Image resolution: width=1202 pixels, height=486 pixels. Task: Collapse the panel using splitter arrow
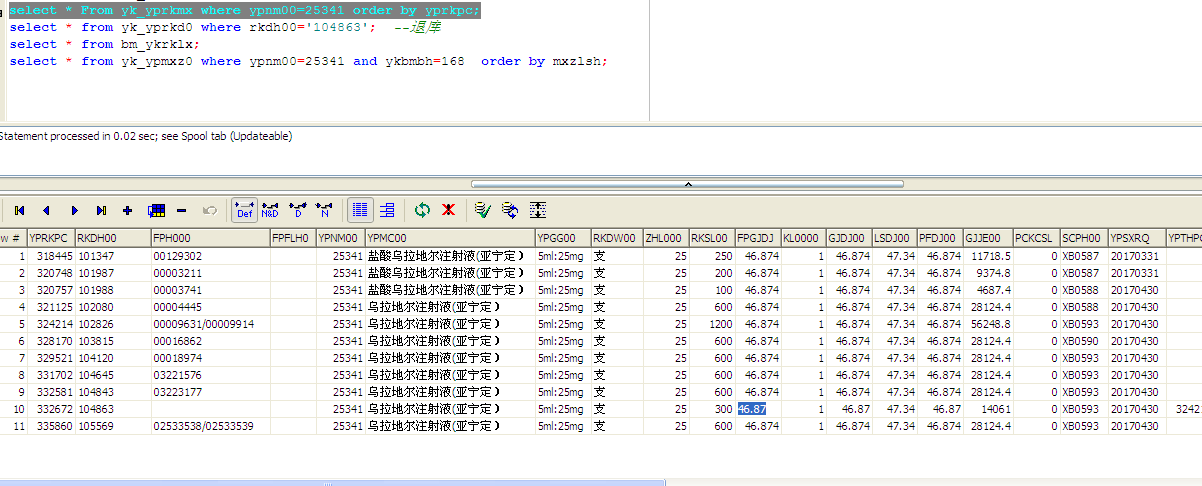click(x=688, y=184)
